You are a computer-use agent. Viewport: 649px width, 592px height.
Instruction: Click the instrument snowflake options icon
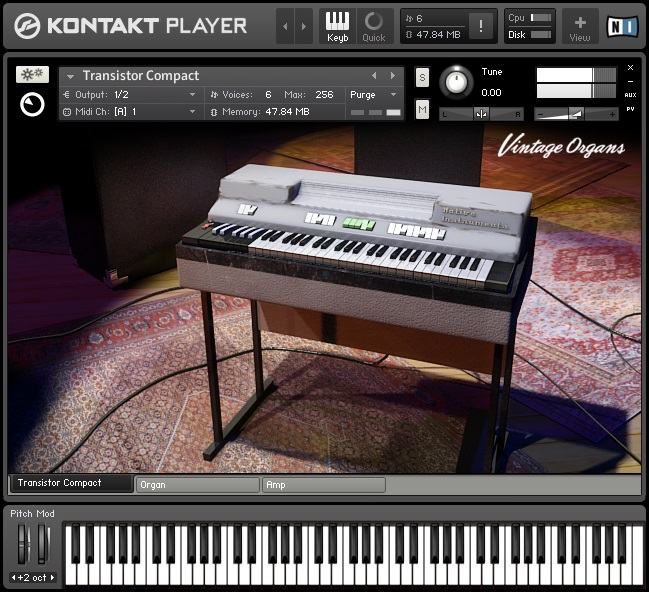click(32, 75)
